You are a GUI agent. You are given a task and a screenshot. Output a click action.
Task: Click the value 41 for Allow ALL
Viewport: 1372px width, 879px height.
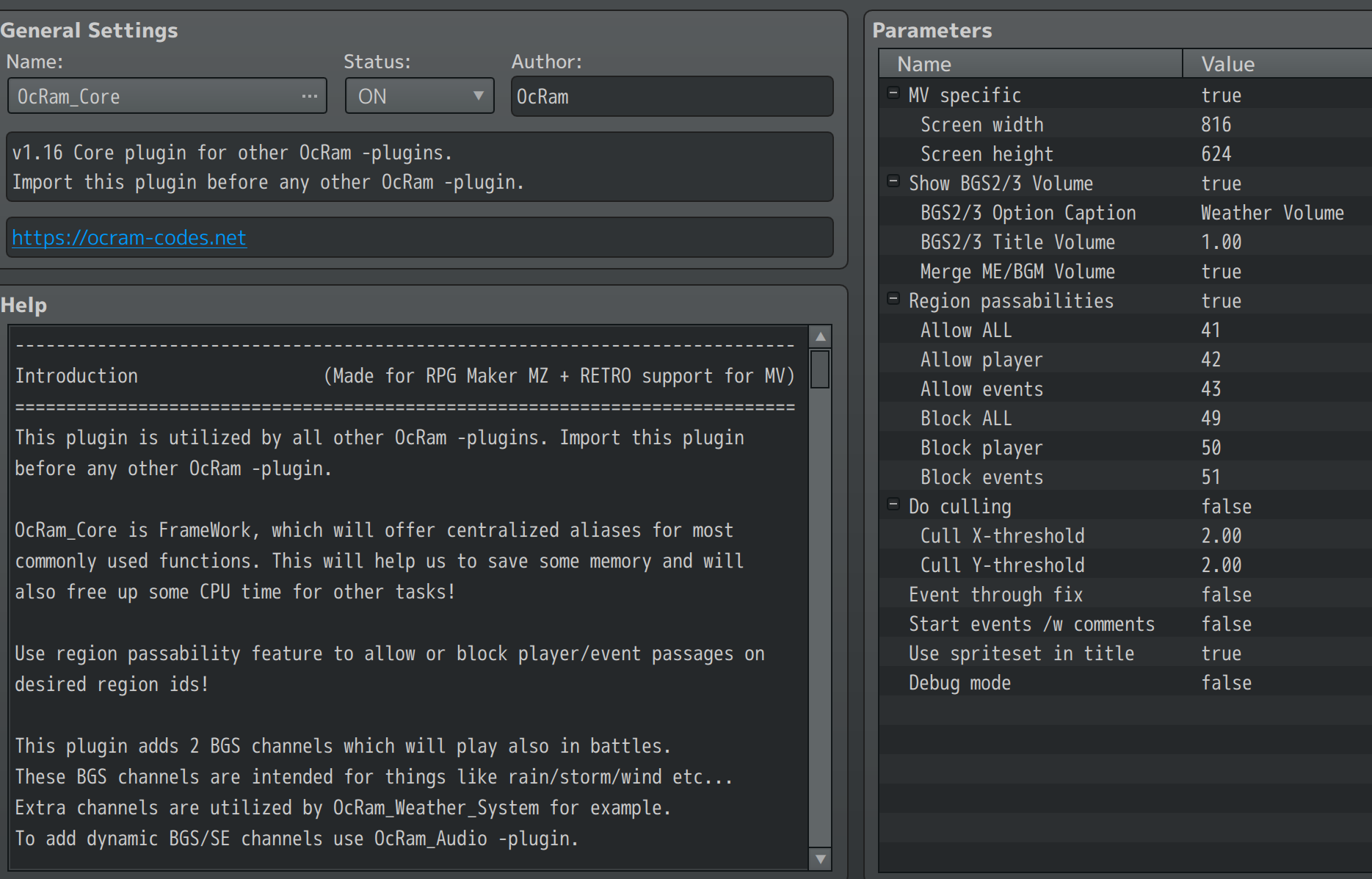(1211, 330)
